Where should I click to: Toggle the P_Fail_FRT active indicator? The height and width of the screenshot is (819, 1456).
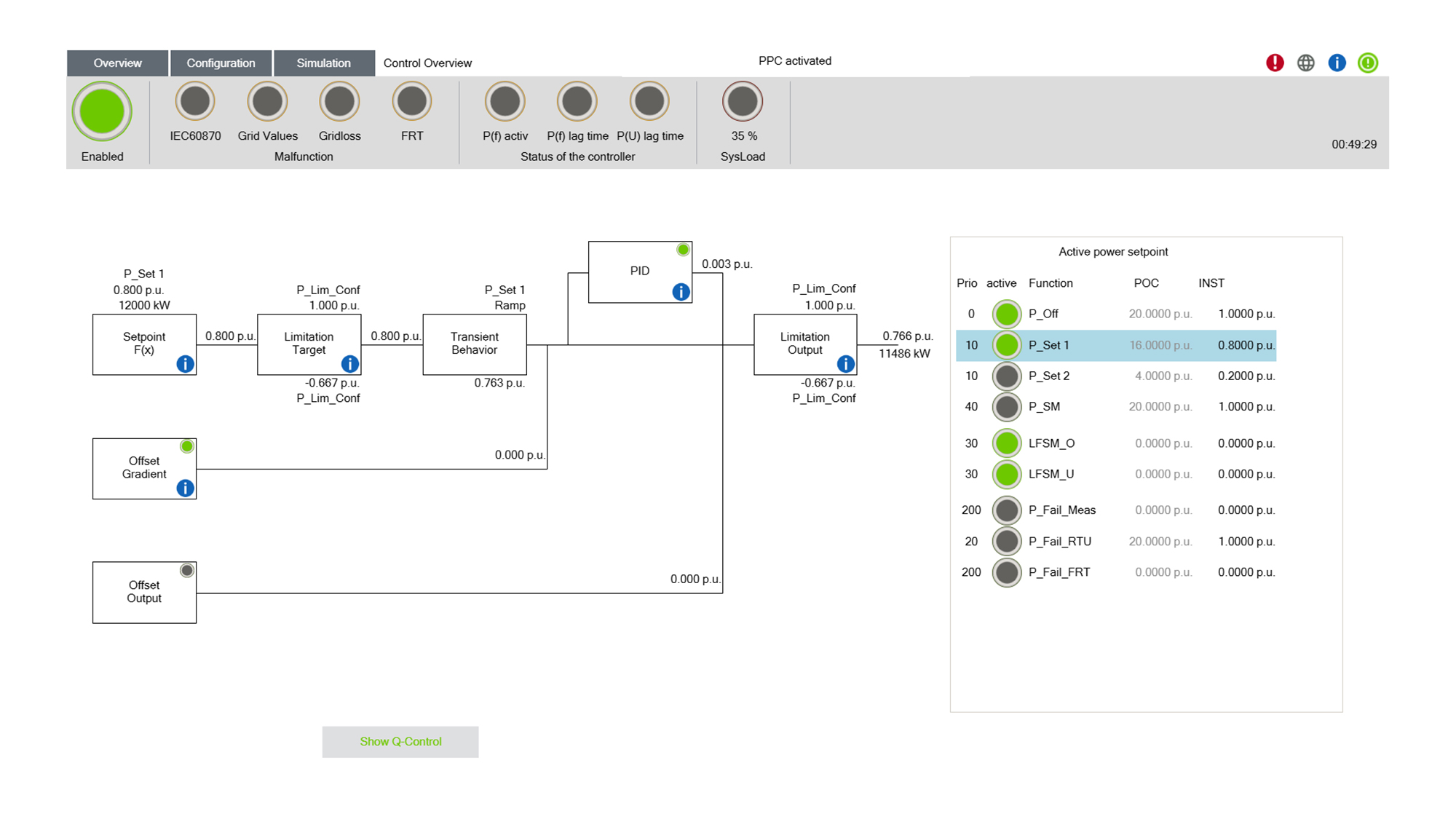pos(1007,572)
